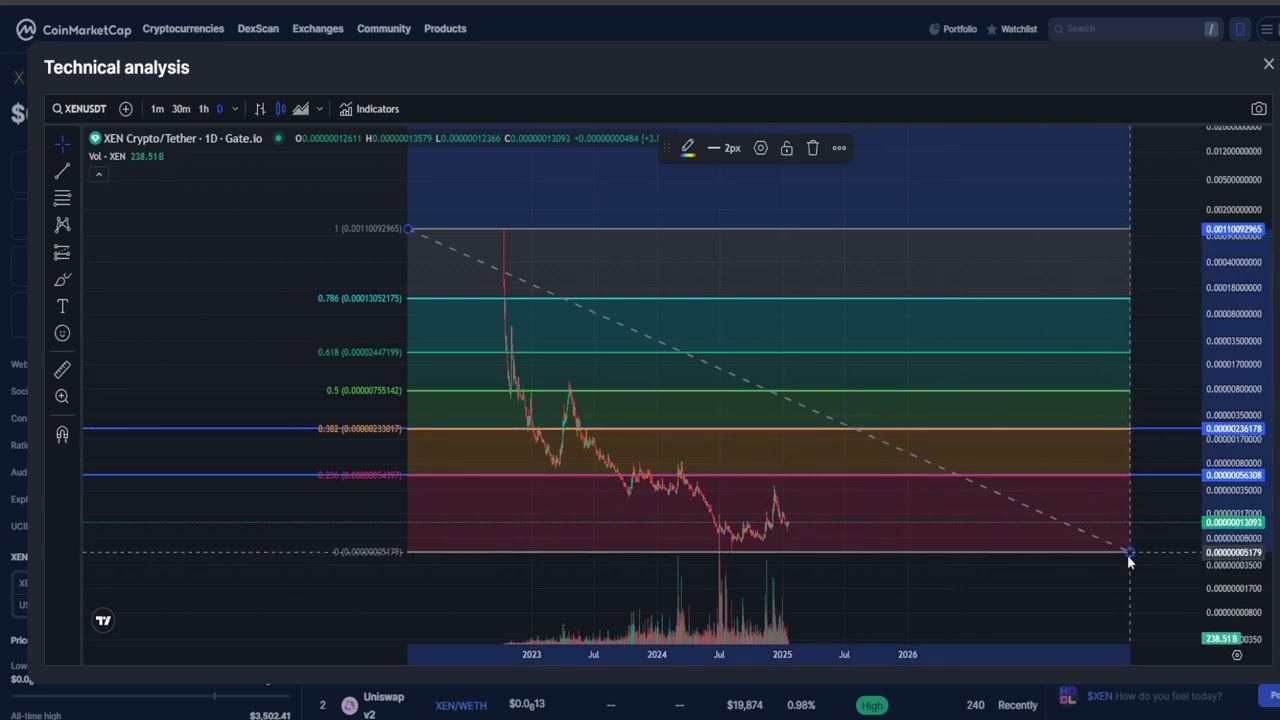Select the 0.786 Fibonacci level label
1280x720 pixels.
(x=359, y=298)
